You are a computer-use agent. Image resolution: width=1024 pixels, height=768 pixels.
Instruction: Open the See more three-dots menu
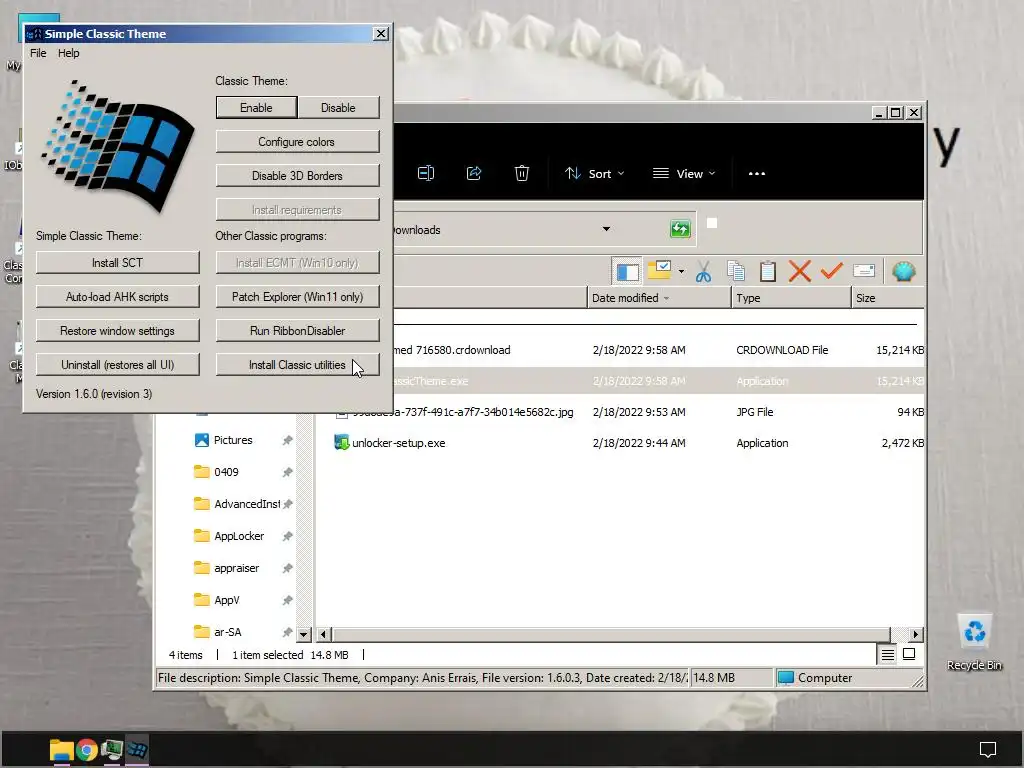(757, 174)
